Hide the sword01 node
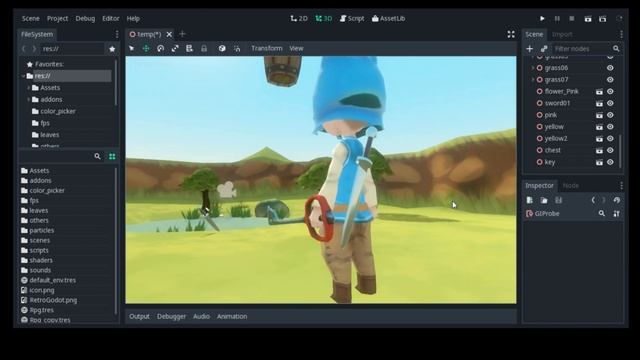The width and height of the screenshot is (640, 360). click(610, 103)
